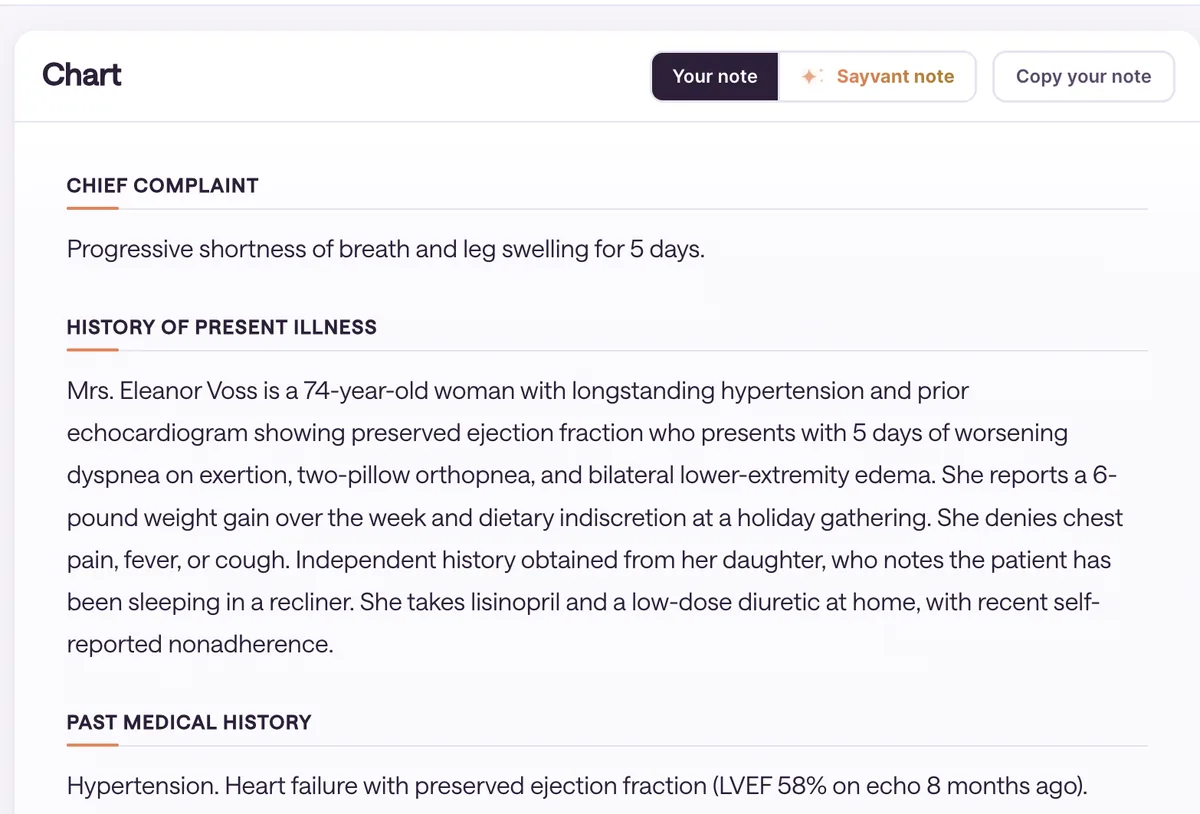Click the orange underline under PAST MEDICAL HISTORY

[x=93, y=745]
